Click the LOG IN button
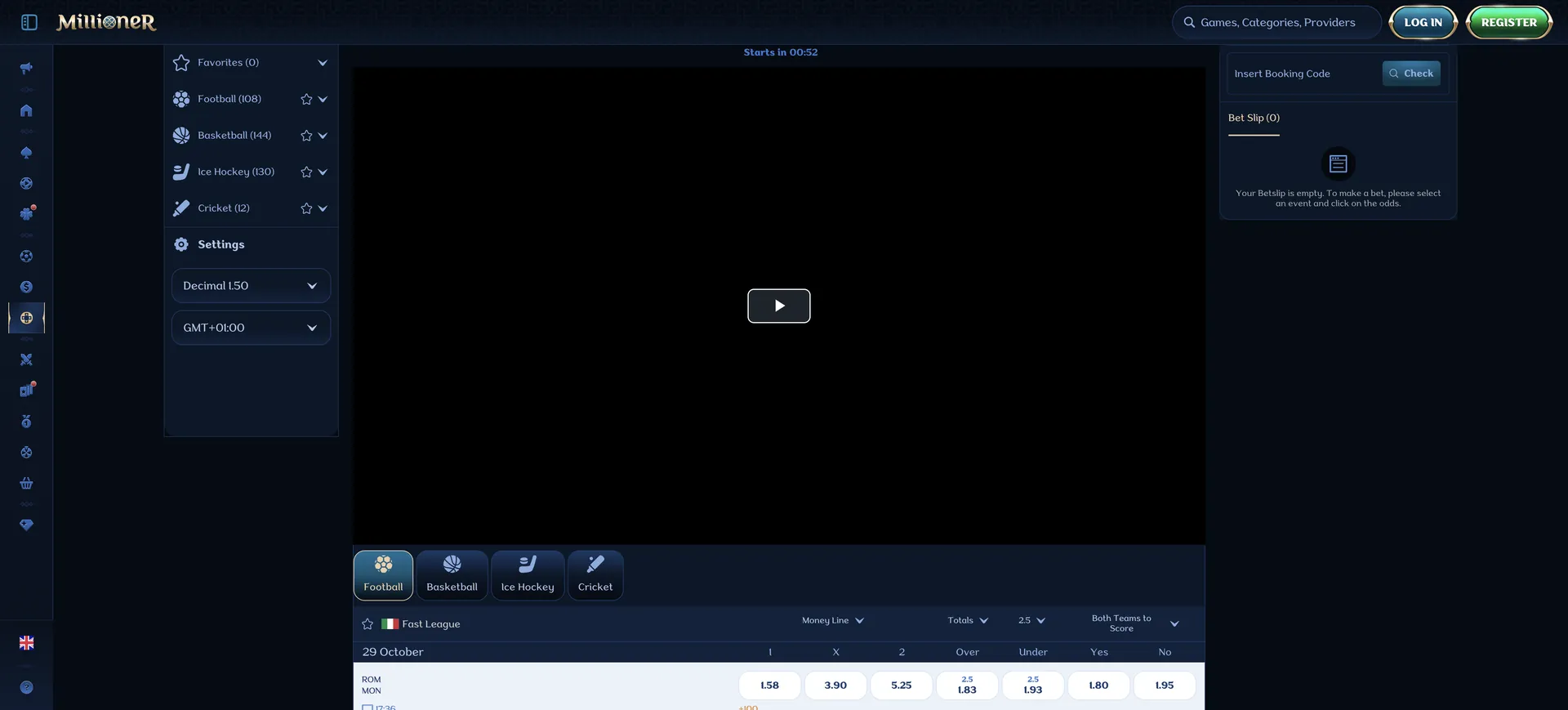This screenshot has height=710, width=1568. (1423, 23)
